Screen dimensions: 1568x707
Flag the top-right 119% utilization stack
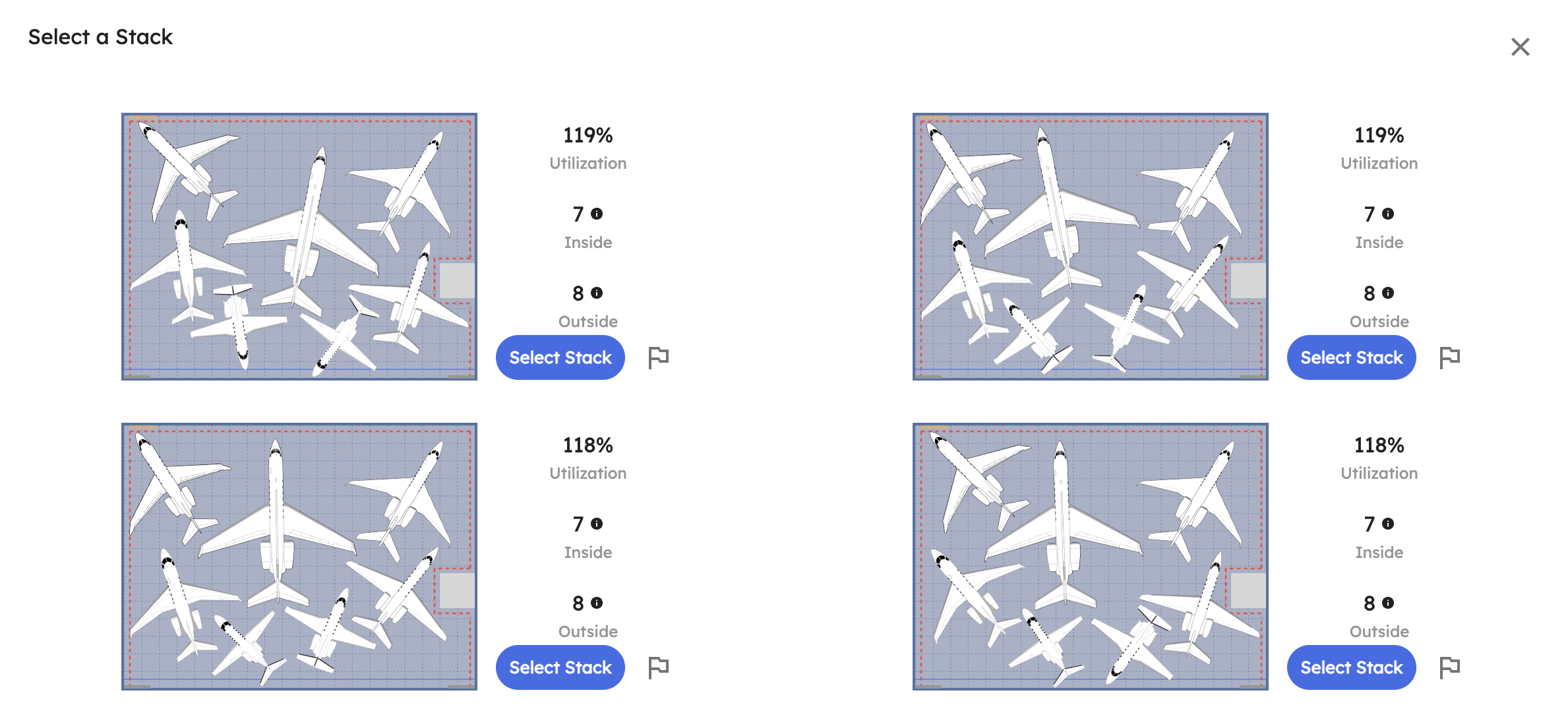click(1451, 357)
